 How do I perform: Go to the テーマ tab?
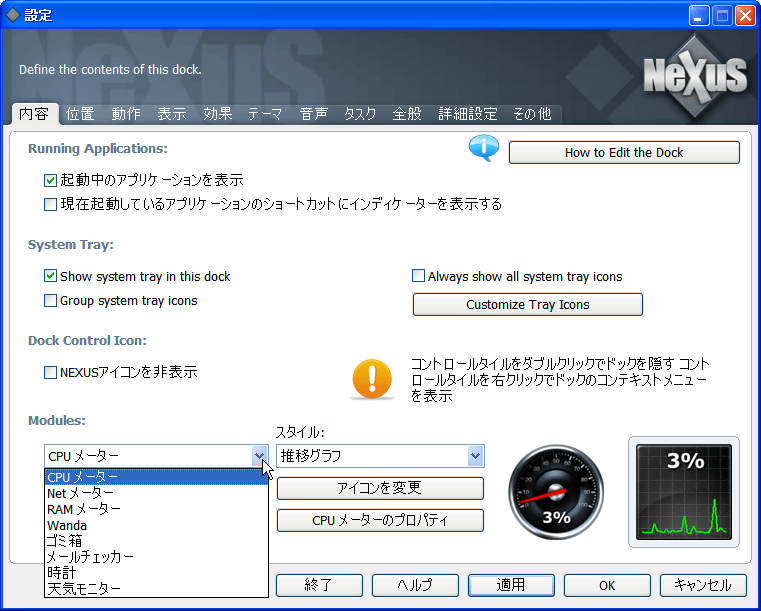click(265, 114)
